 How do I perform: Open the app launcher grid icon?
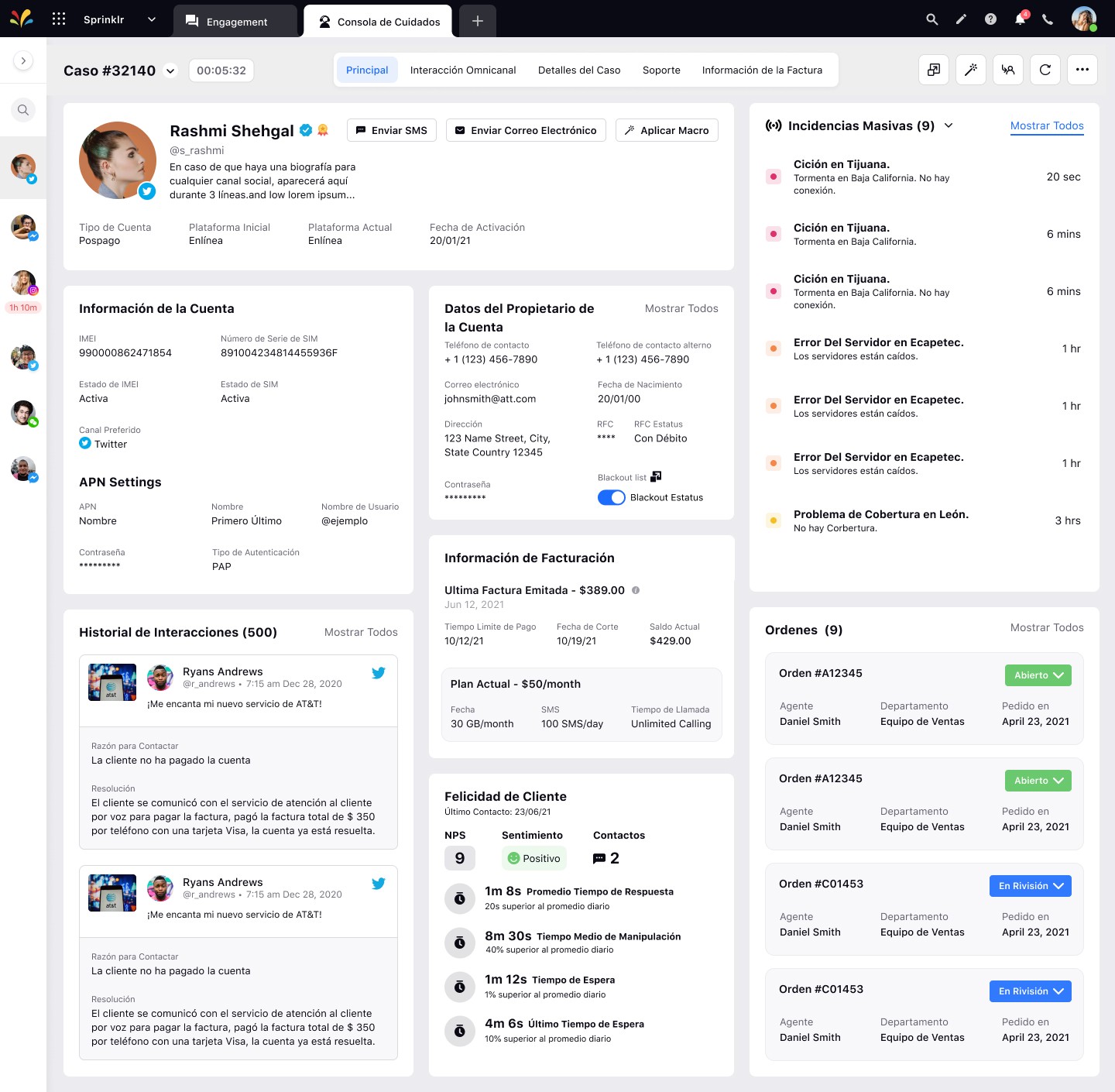[x=59, y=19]
